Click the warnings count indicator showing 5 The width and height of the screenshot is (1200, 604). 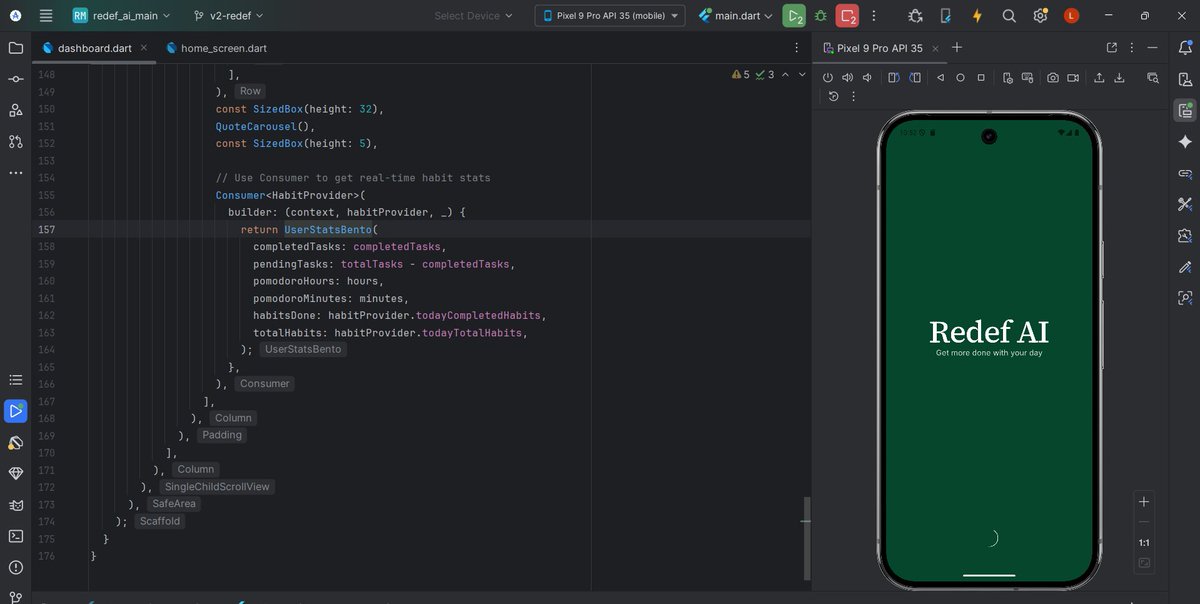(x=740, y=74)
